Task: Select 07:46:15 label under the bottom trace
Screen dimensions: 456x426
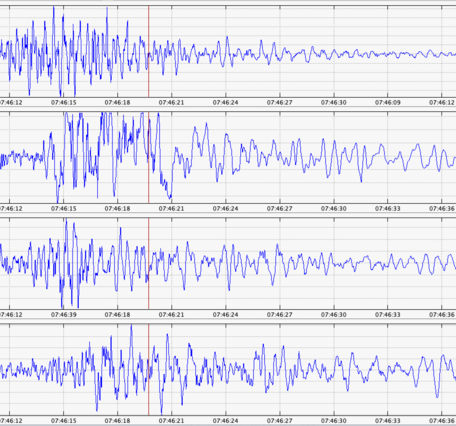Action: coord(64,421)
